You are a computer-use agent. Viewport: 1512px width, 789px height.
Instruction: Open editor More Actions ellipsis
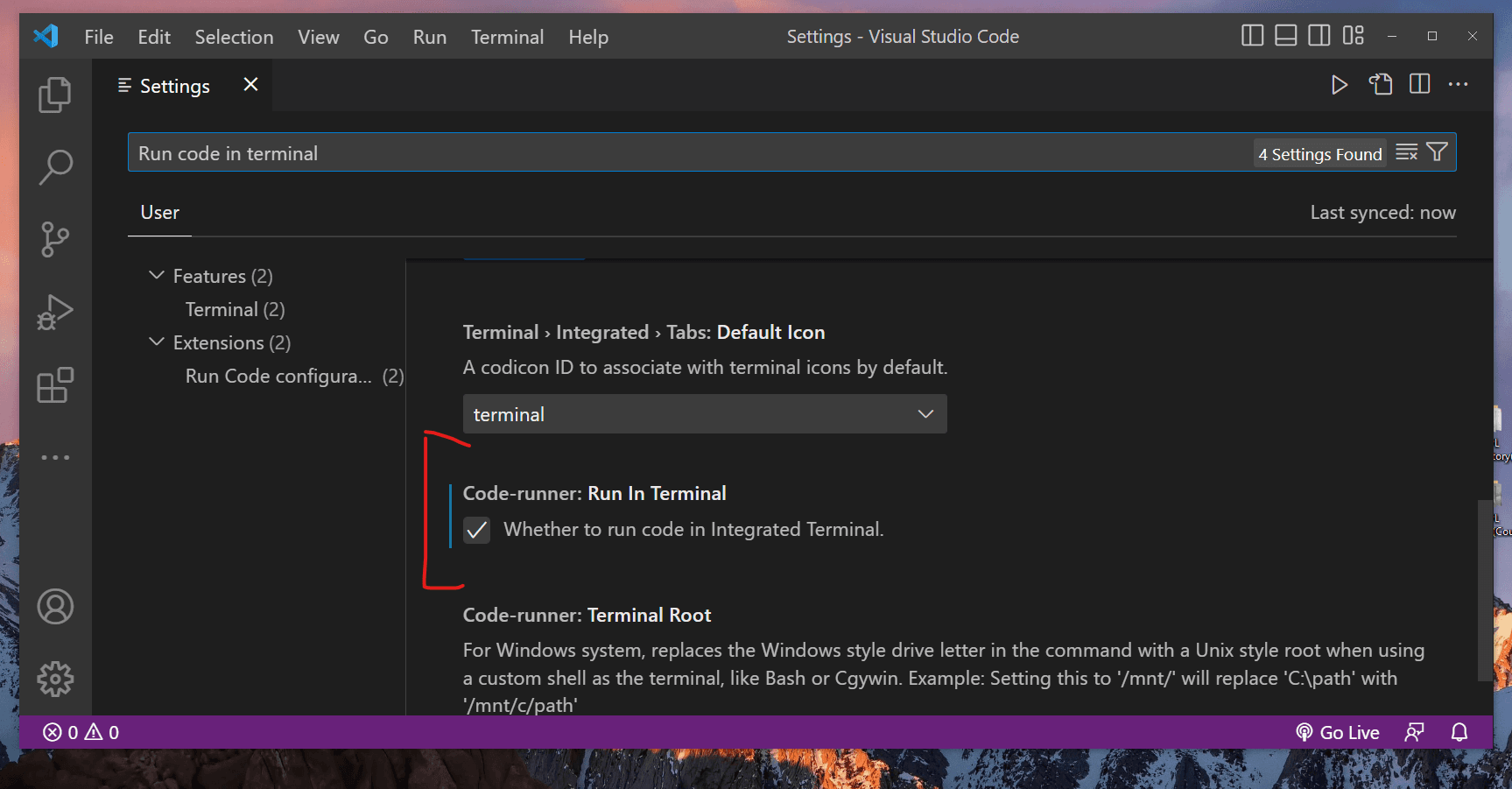click(1459, 84)
